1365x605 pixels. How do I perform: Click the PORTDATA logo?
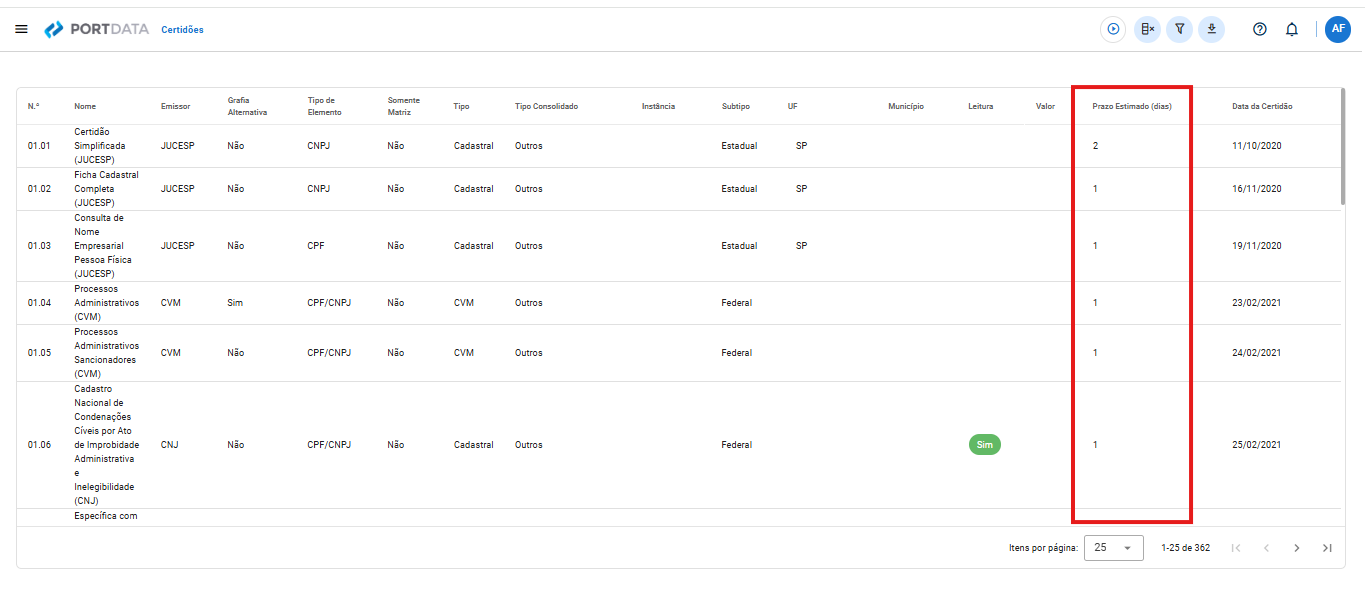98,30
